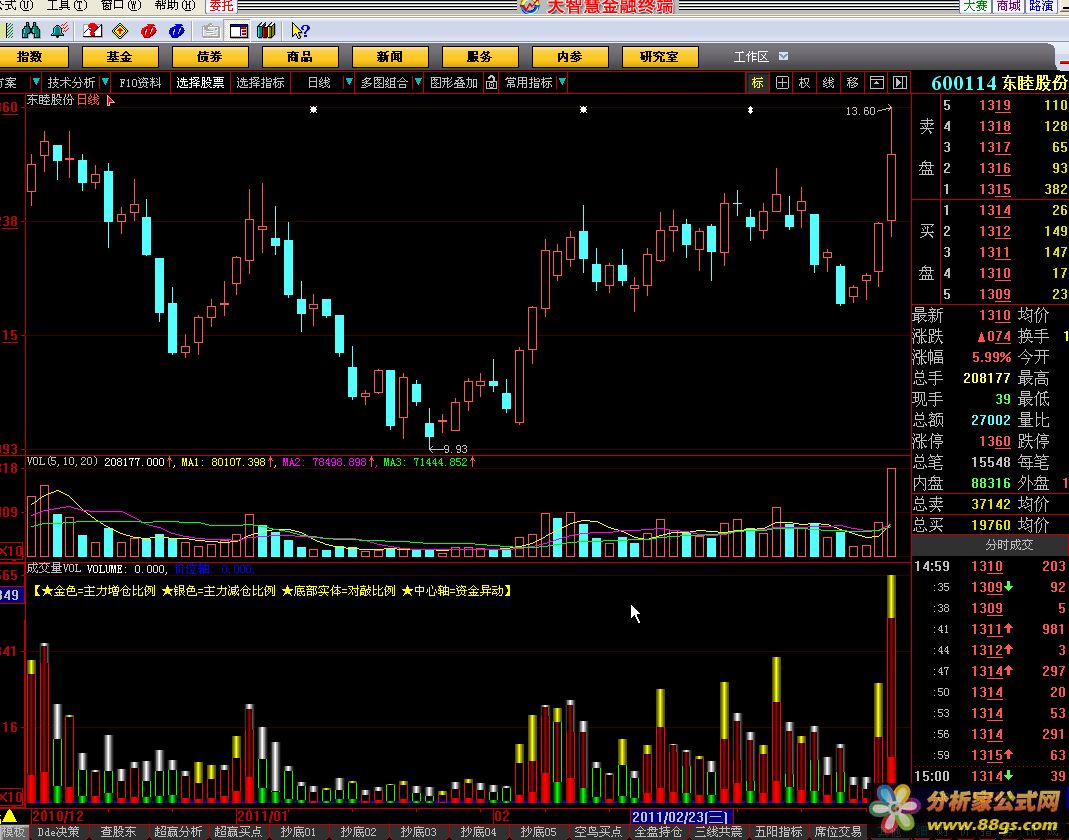
Task: Click the red question mark chart icon
Action: pyautogui.click(x=92, y=30)
